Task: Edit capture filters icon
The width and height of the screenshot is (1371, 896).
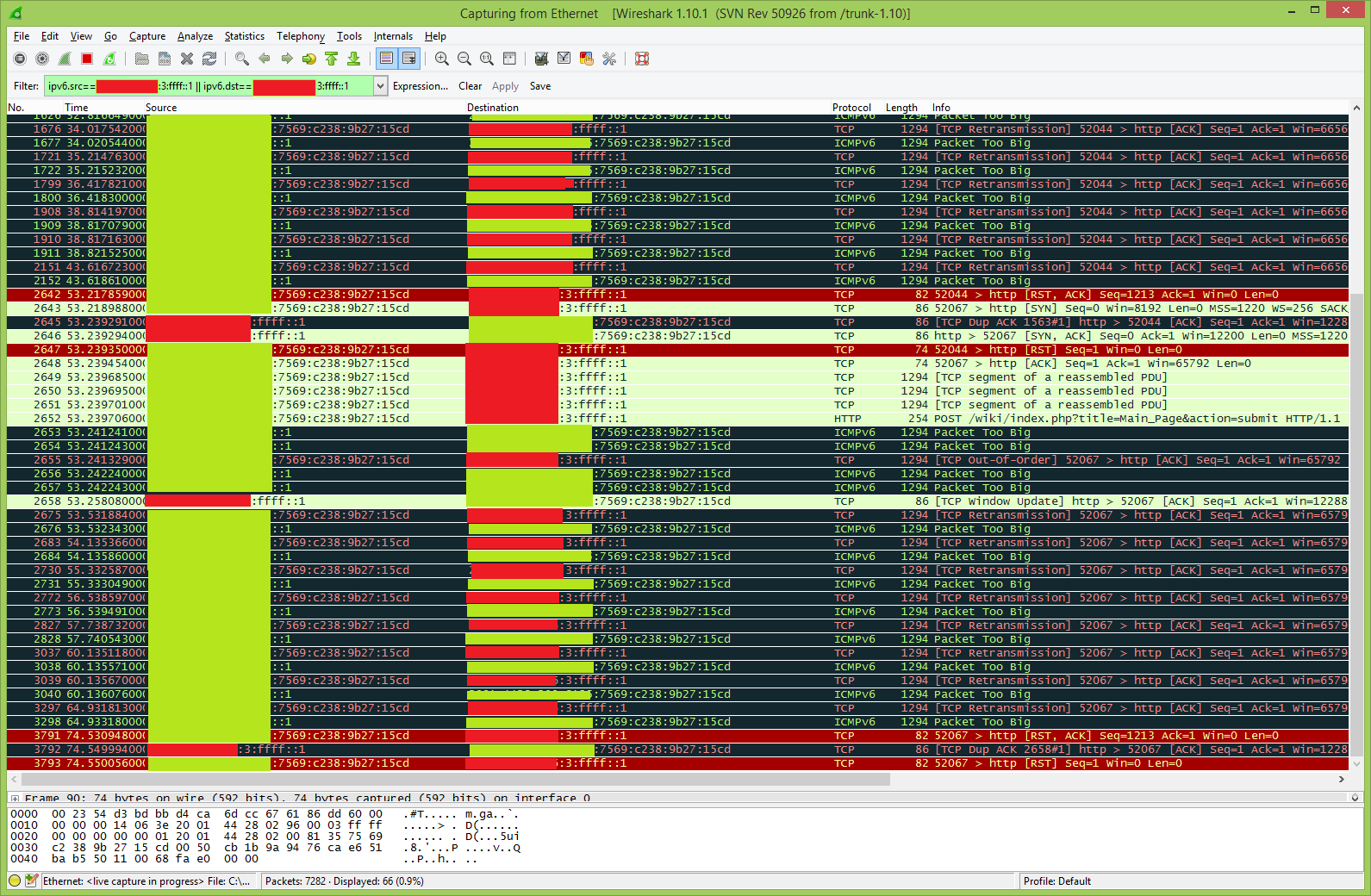Action: click(542, 59)
